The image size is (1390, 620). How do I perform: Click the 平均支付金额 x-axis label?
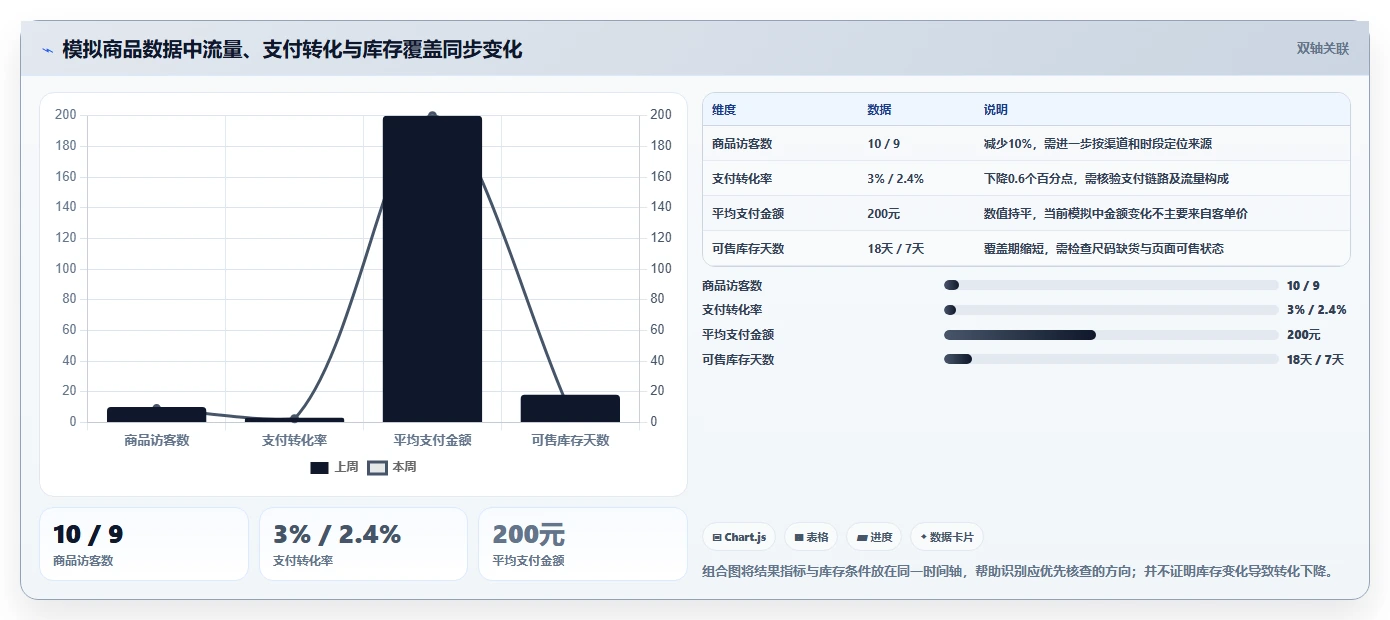tap(432, 440)
